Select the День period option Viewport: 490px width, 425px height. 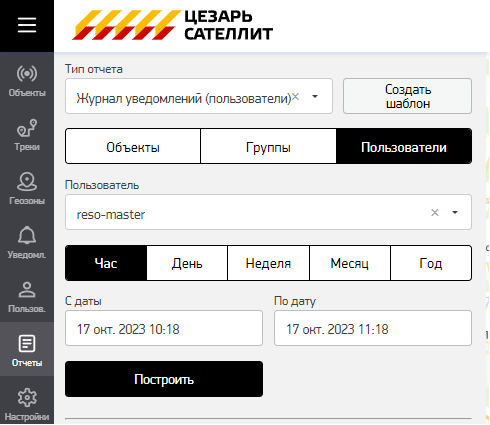point(187,263)
